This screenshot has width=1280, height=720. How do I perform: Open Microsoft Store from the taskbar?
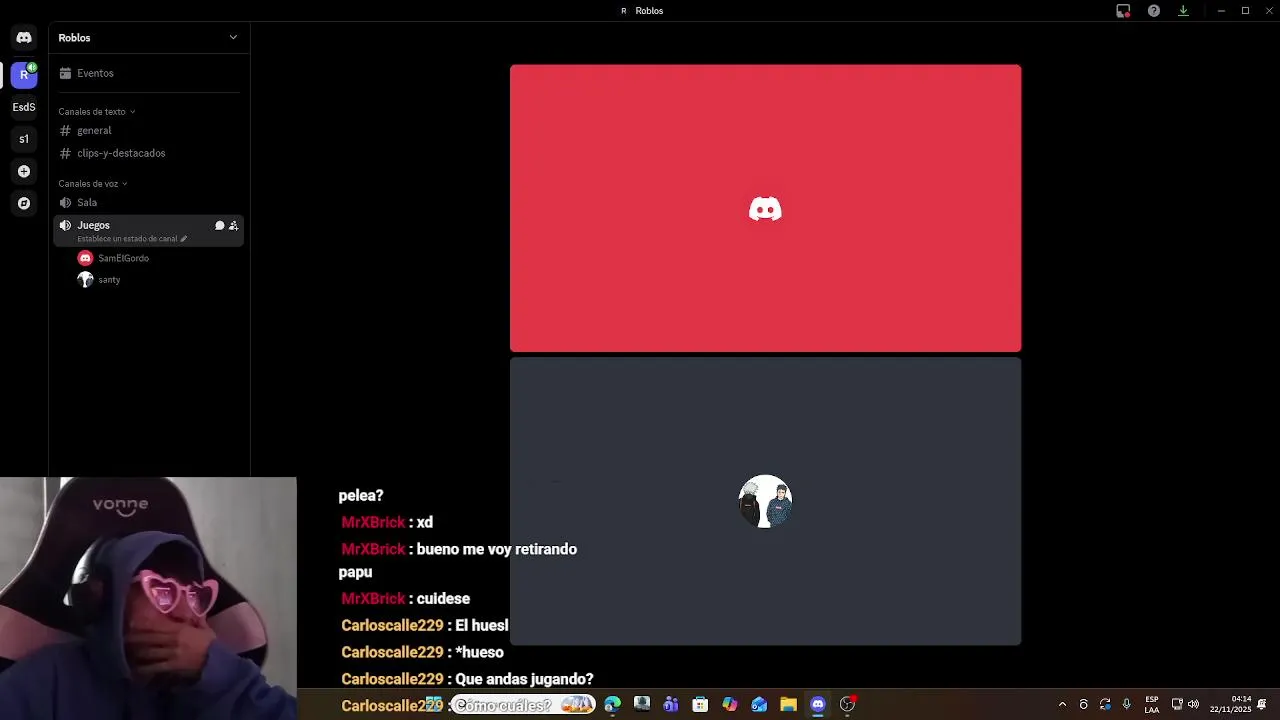(700, 705)
